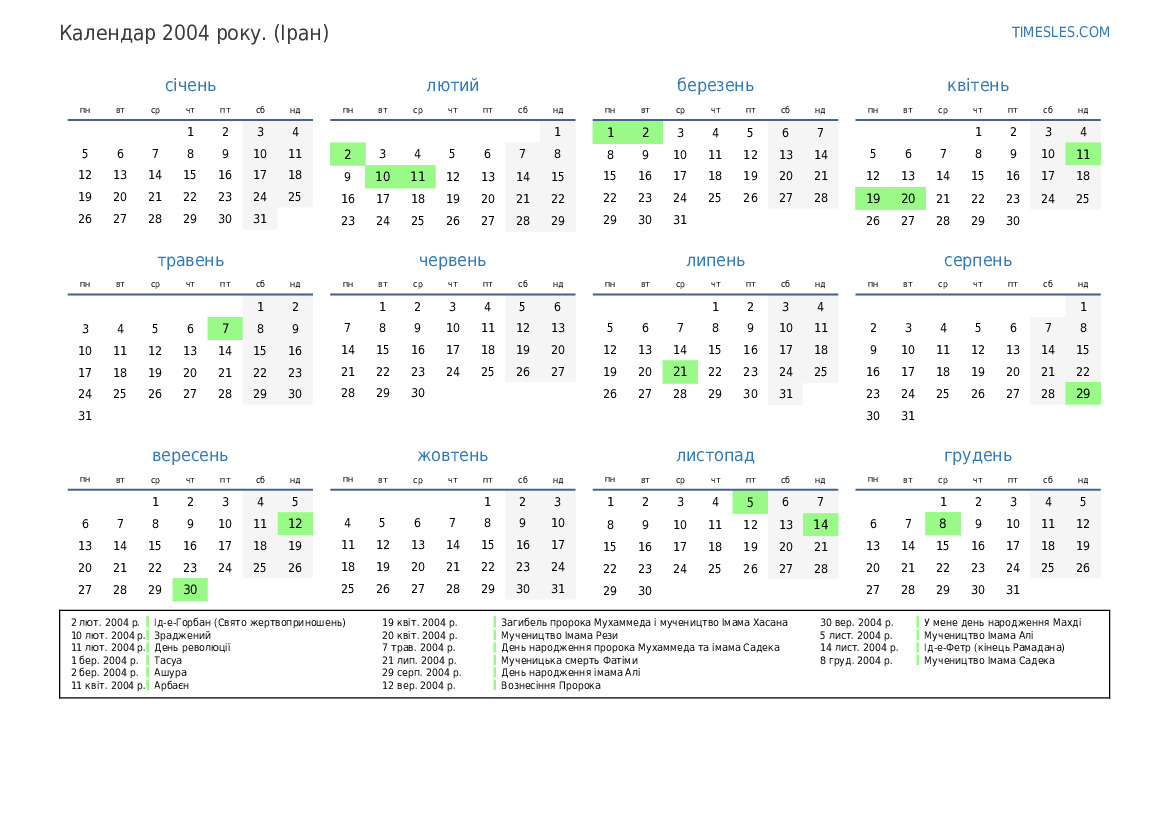
Task: Select highlighted 21 in липень
Action: coord(680,372)
